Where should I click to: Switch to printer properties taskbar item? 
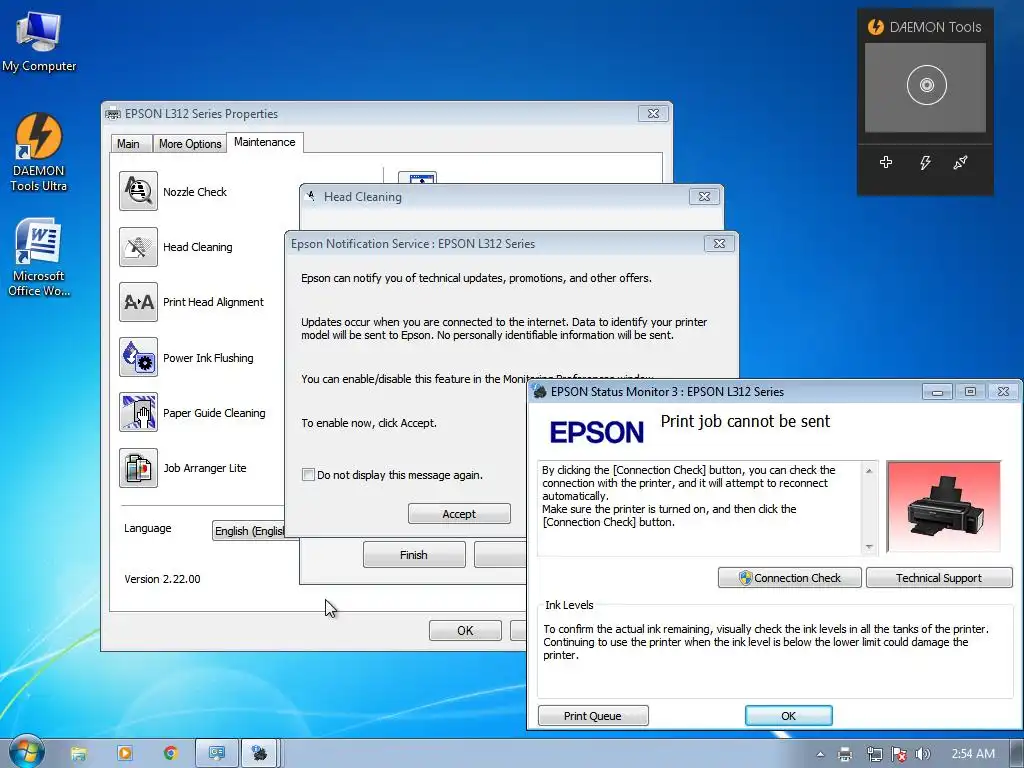(216, 754)
